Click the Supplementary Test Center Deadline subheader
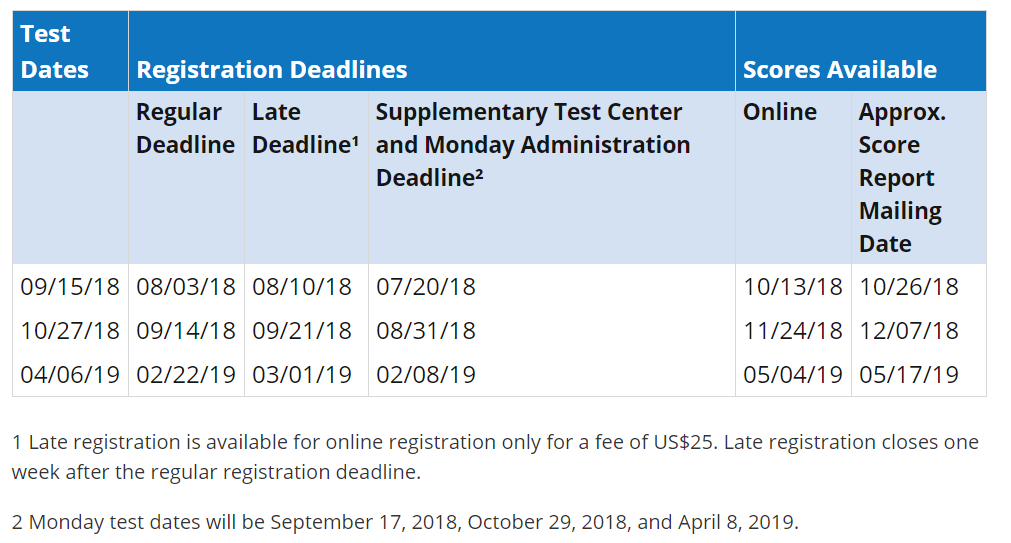 (x=533, y=144)
